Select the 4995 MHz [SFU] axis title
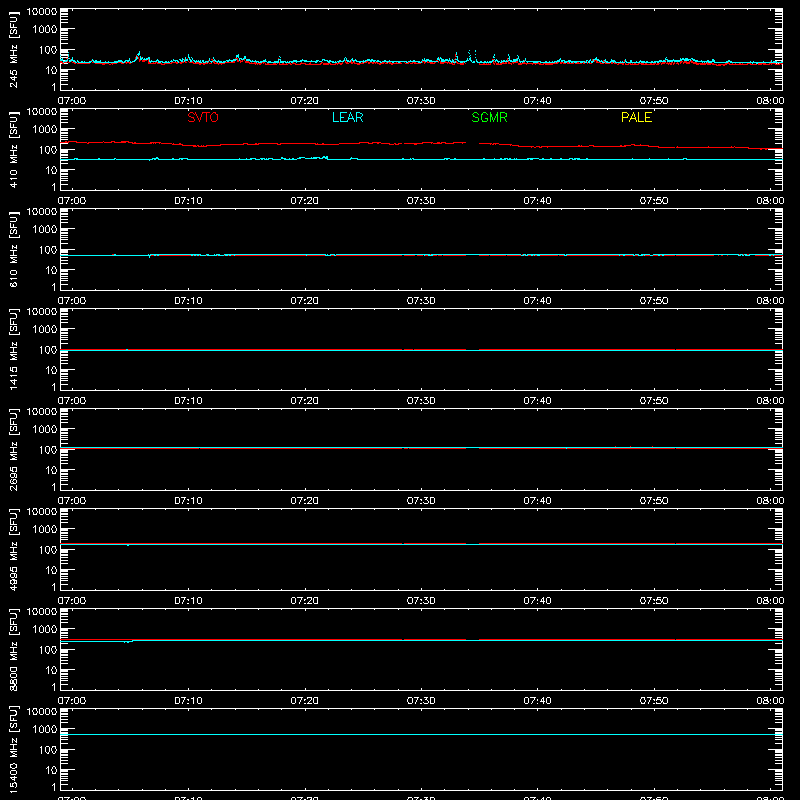This screenshot has width=800, height=800. (x=13, y=550)
